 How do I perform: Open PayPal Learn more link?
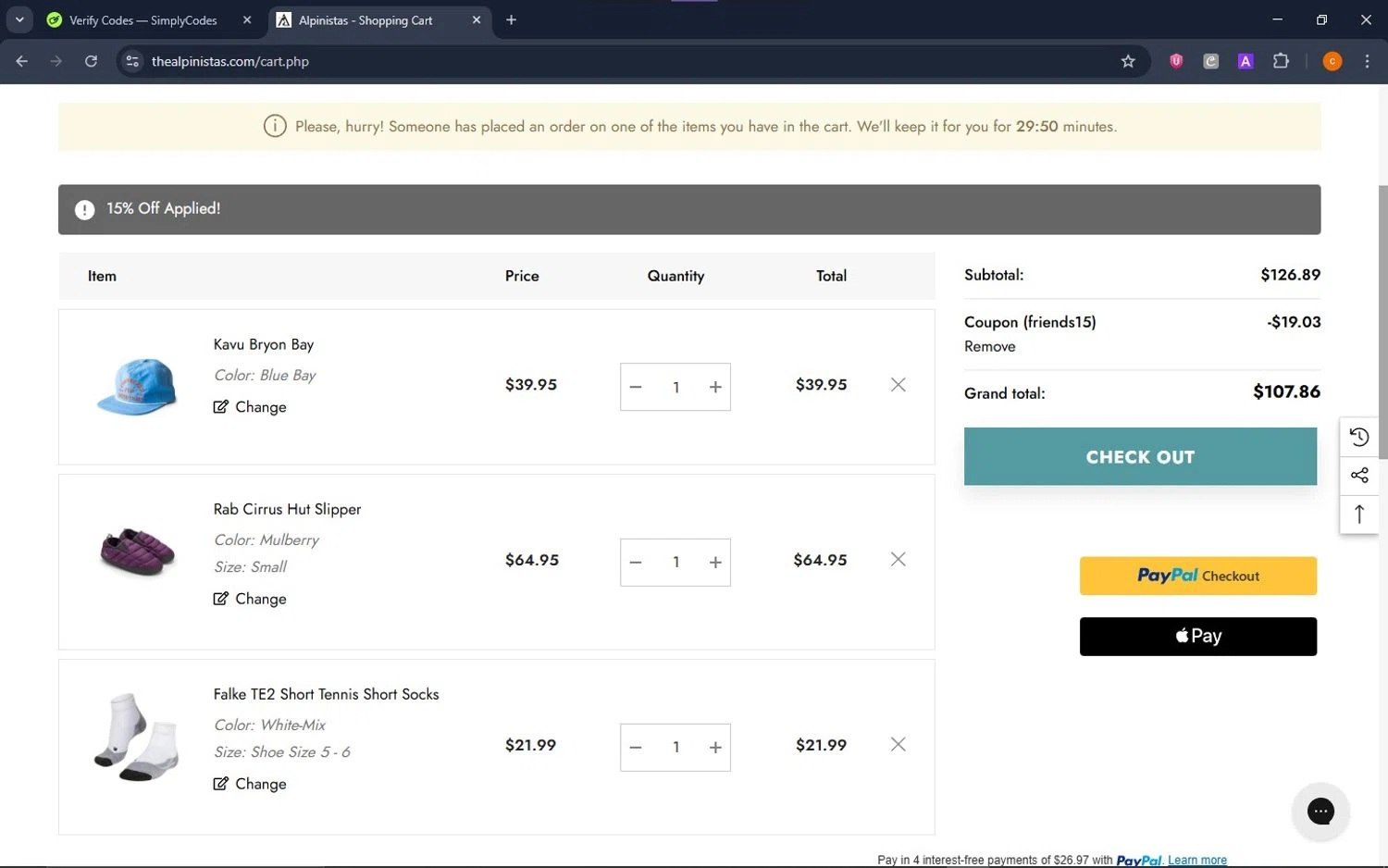[x=1197, y=861]
